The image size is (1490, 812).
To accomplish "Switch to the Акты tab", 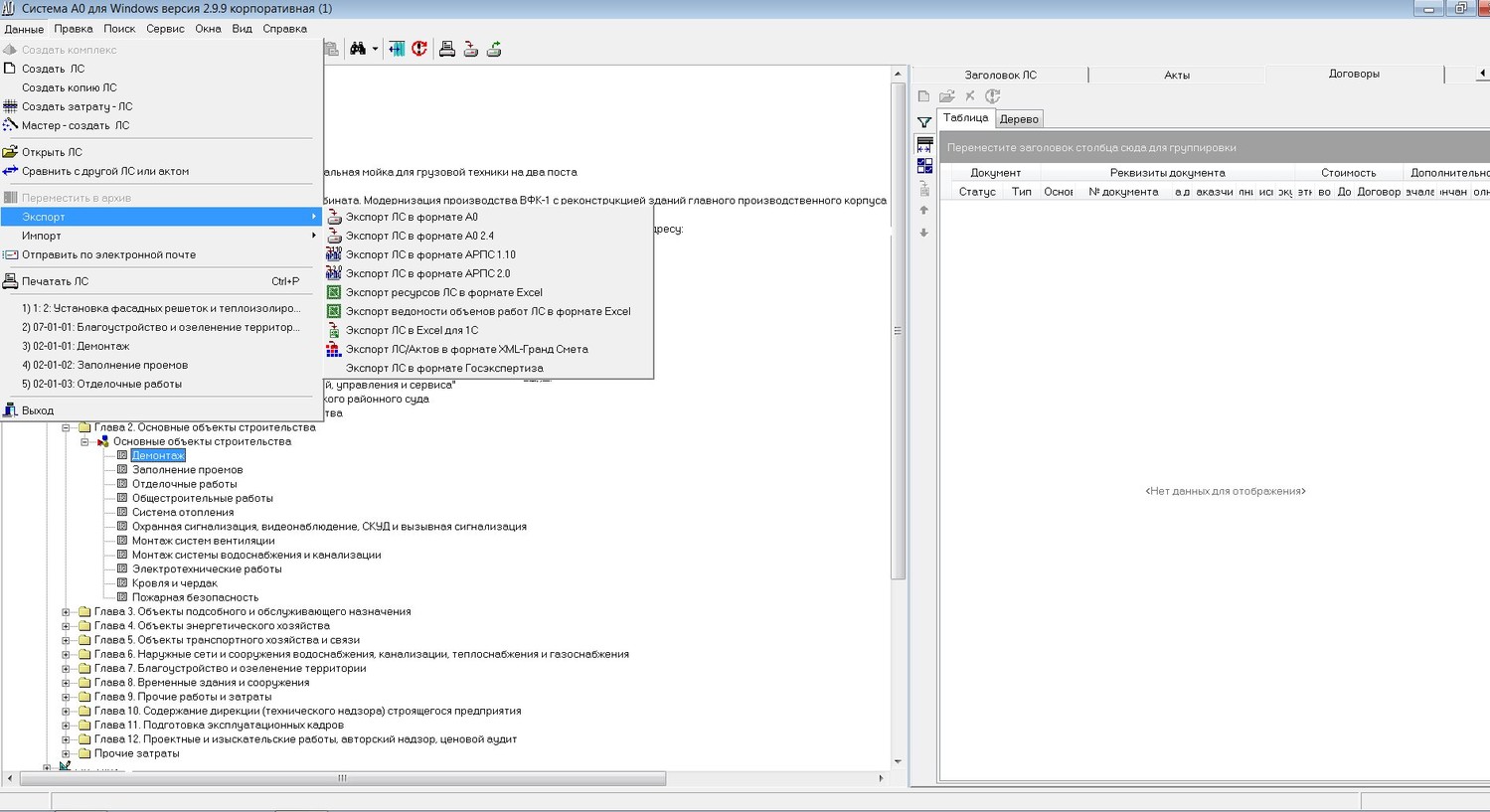I will (1176, 75).
